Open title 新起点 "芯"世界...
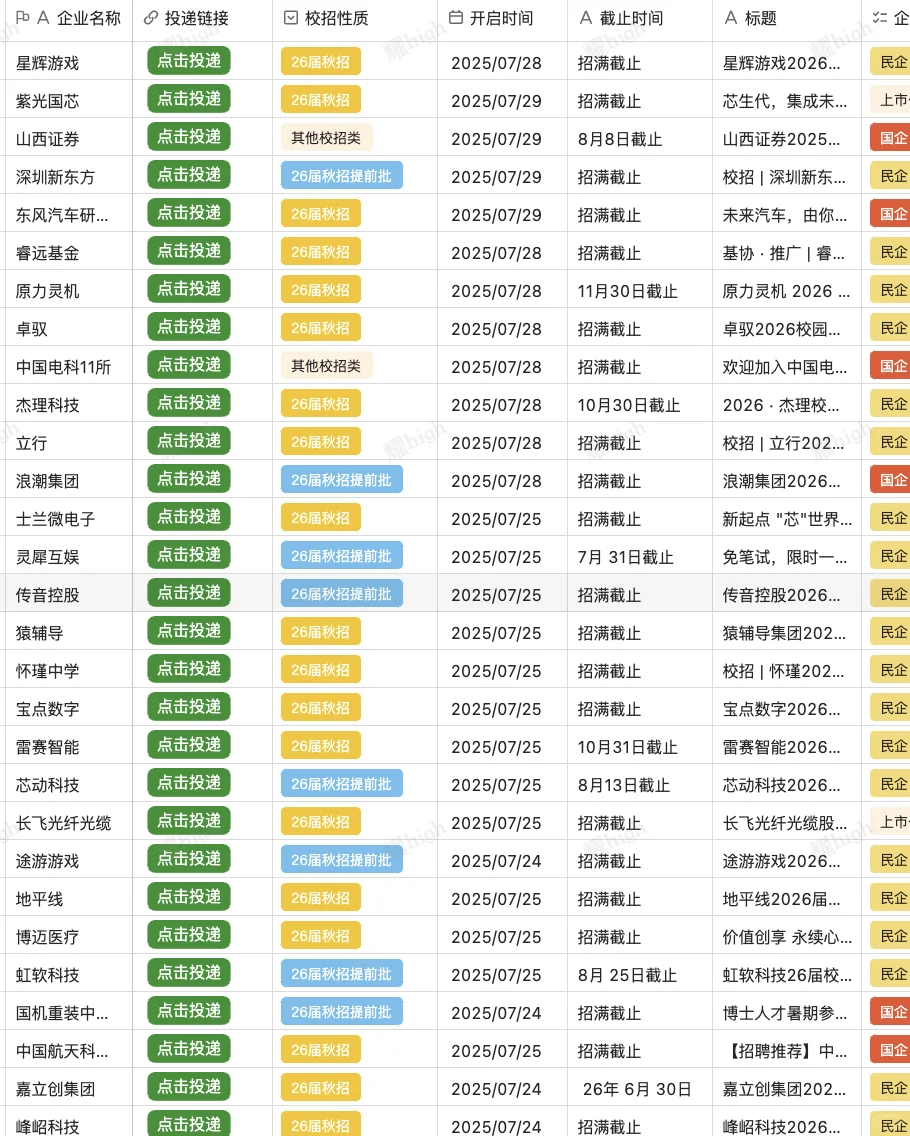The height and width of the screenshot is (1136, 910). 787,519
